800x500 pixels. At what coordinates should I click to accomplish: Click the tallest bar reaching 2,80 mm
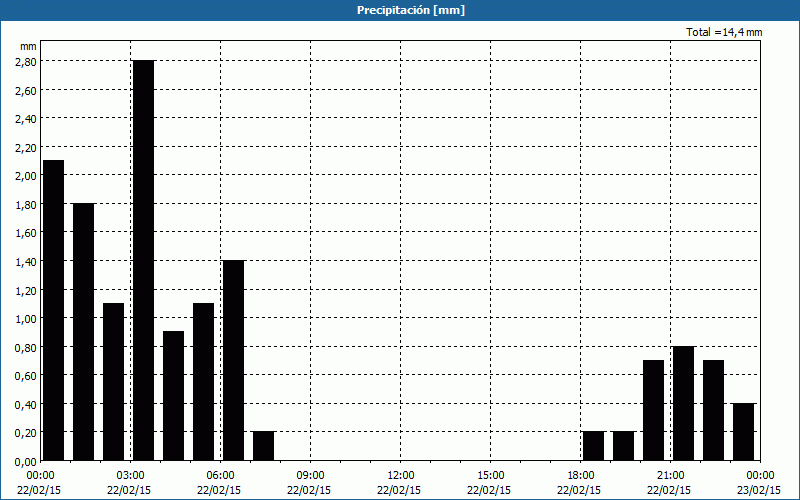point(143,260)
